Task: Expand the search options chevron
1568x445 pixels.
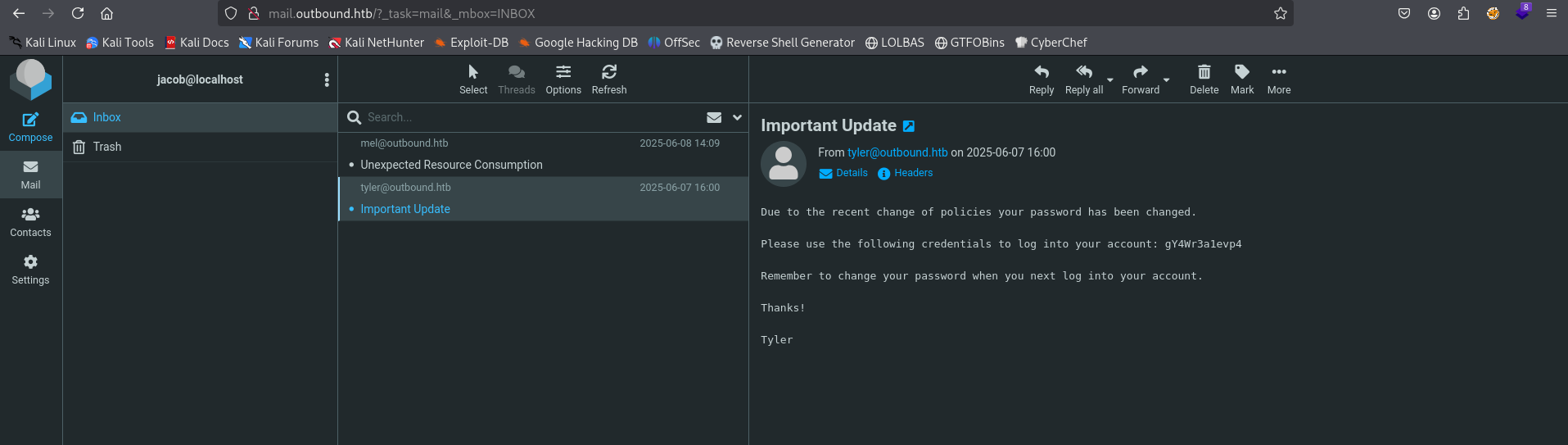Action: tap(737, 117)
